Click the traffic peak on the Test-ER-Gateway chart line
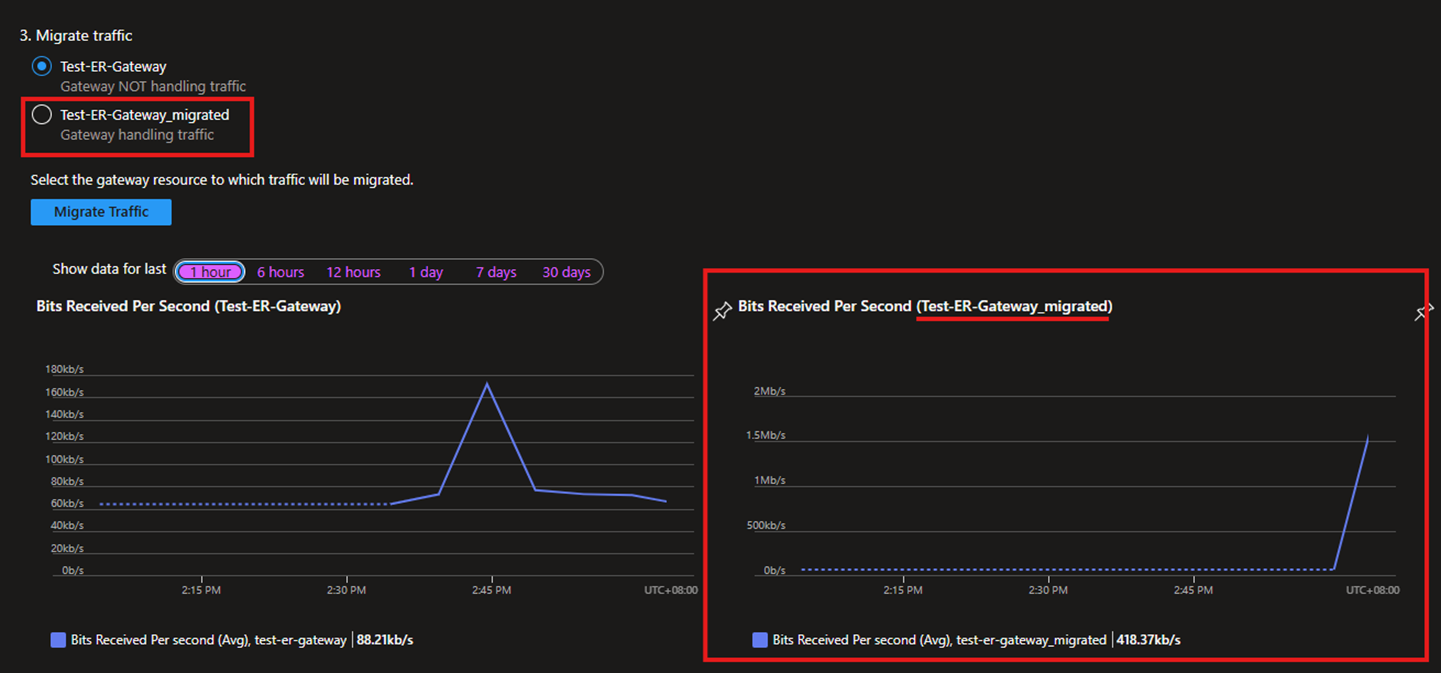Image resolution: width=1441 pixels, height=673 pixels. 487,384
